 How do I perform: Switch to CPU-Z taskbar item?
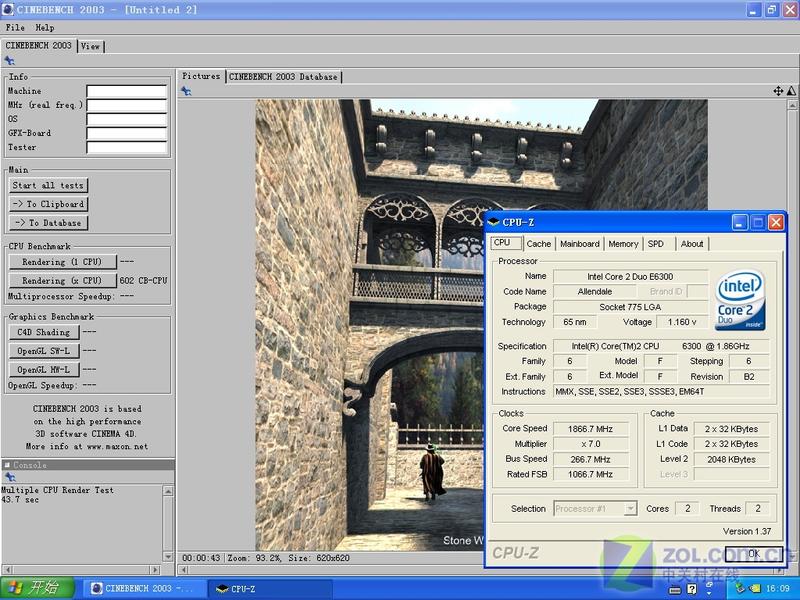click(270, 589)
